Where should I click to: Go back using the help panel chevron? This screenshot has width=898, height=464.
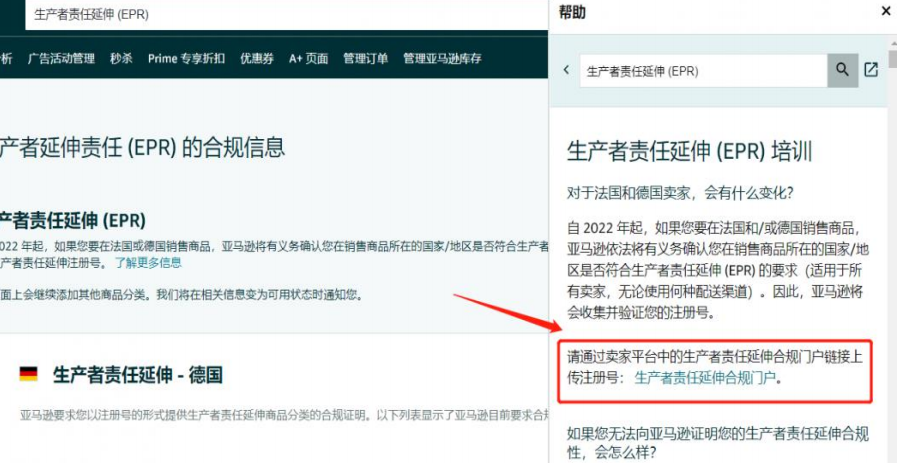pyautogui.click(x=566, y=70)
